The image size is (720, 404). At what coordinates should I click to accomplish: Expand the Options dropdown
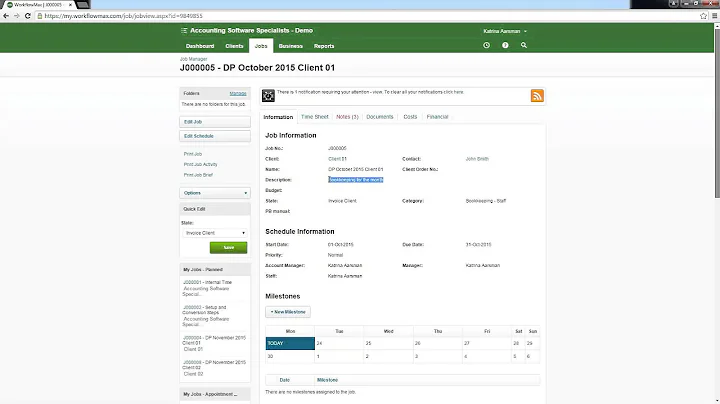pyautogui.click(x=215, y=193)
